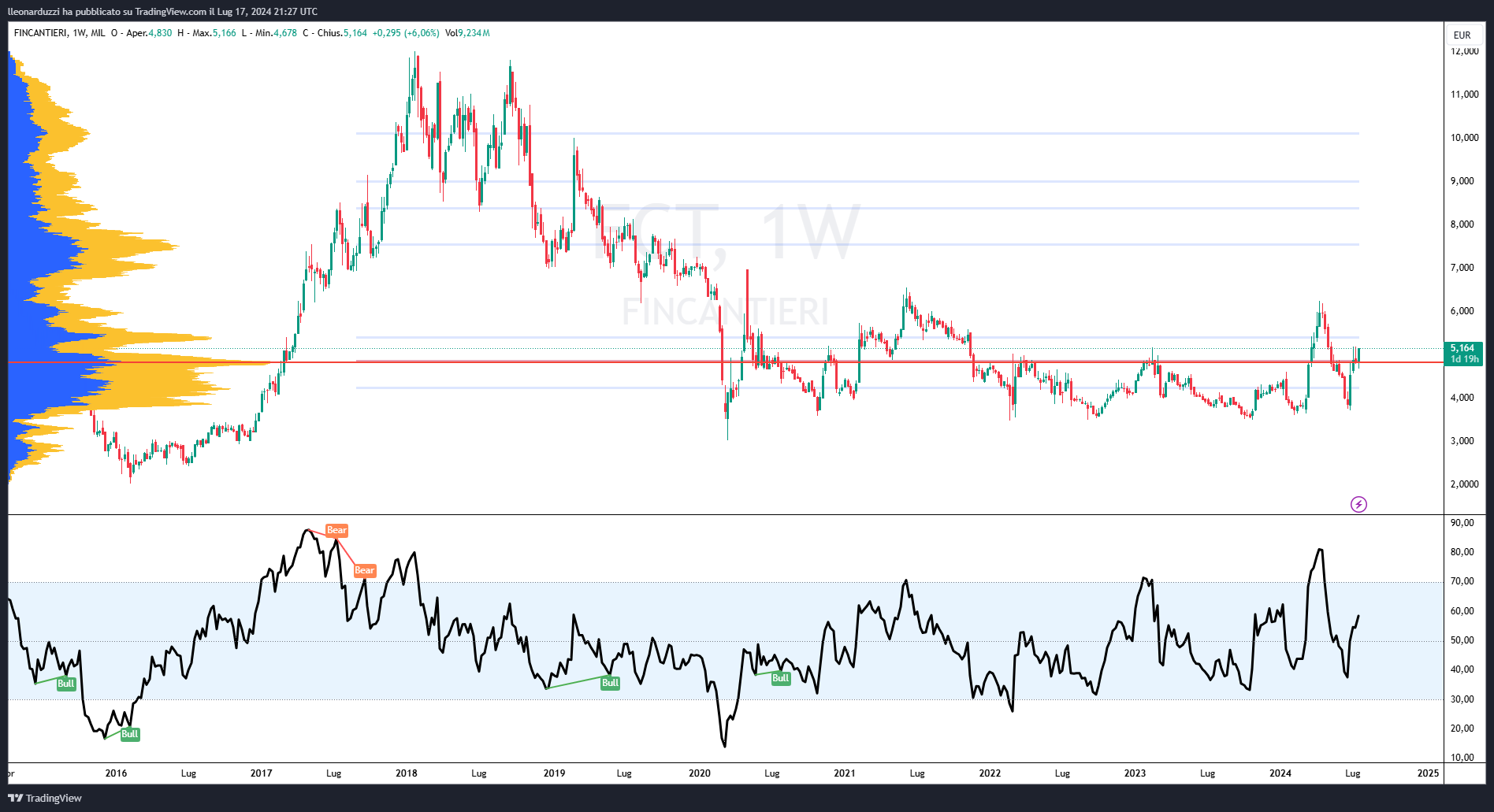Click the TradingView logo at the bottom
1494x812 pixels.
tap(45, 798)
